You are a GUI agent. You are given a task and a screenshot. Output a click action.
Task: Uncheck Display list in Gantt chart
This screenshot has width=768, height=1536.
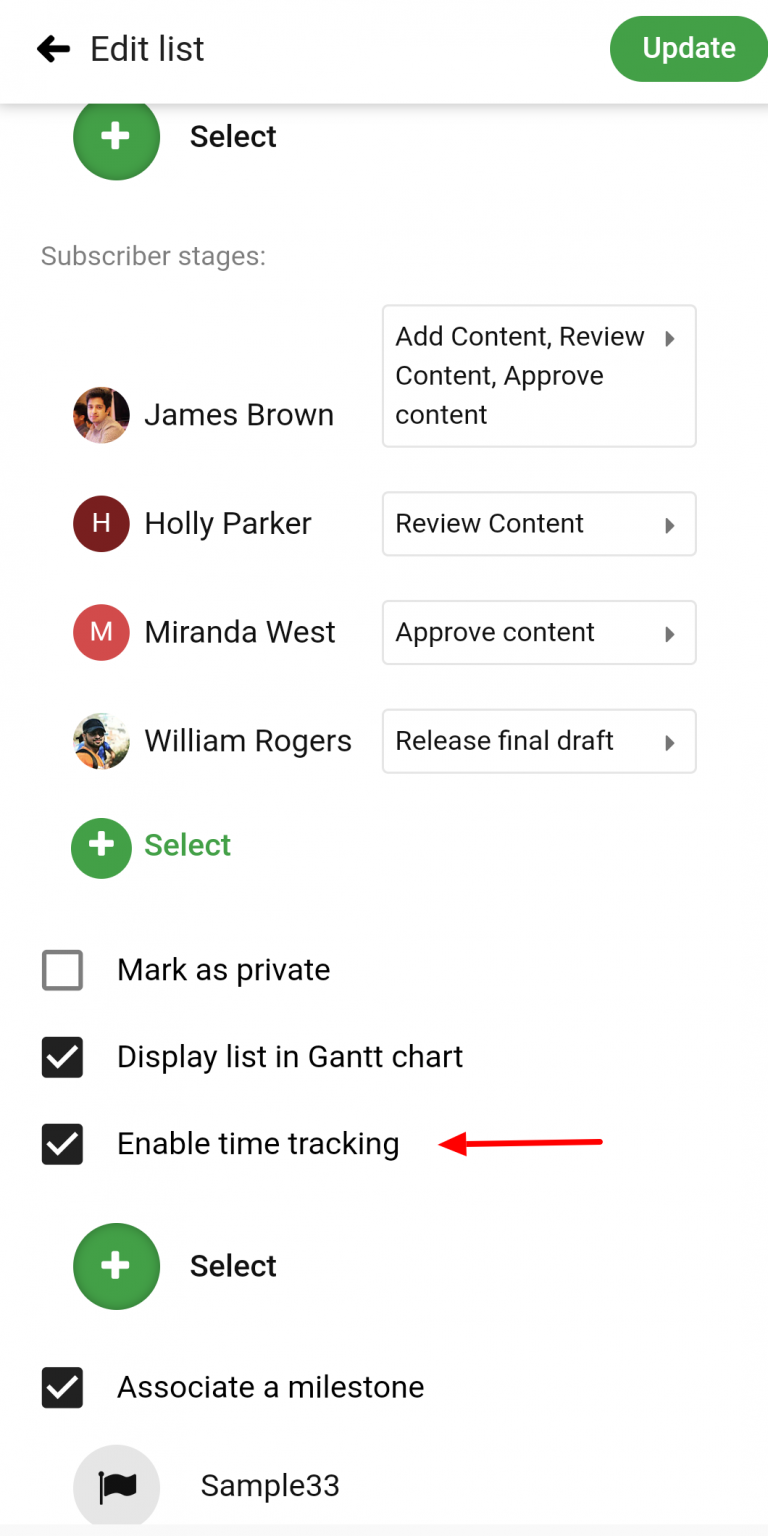pos(62,1057)
